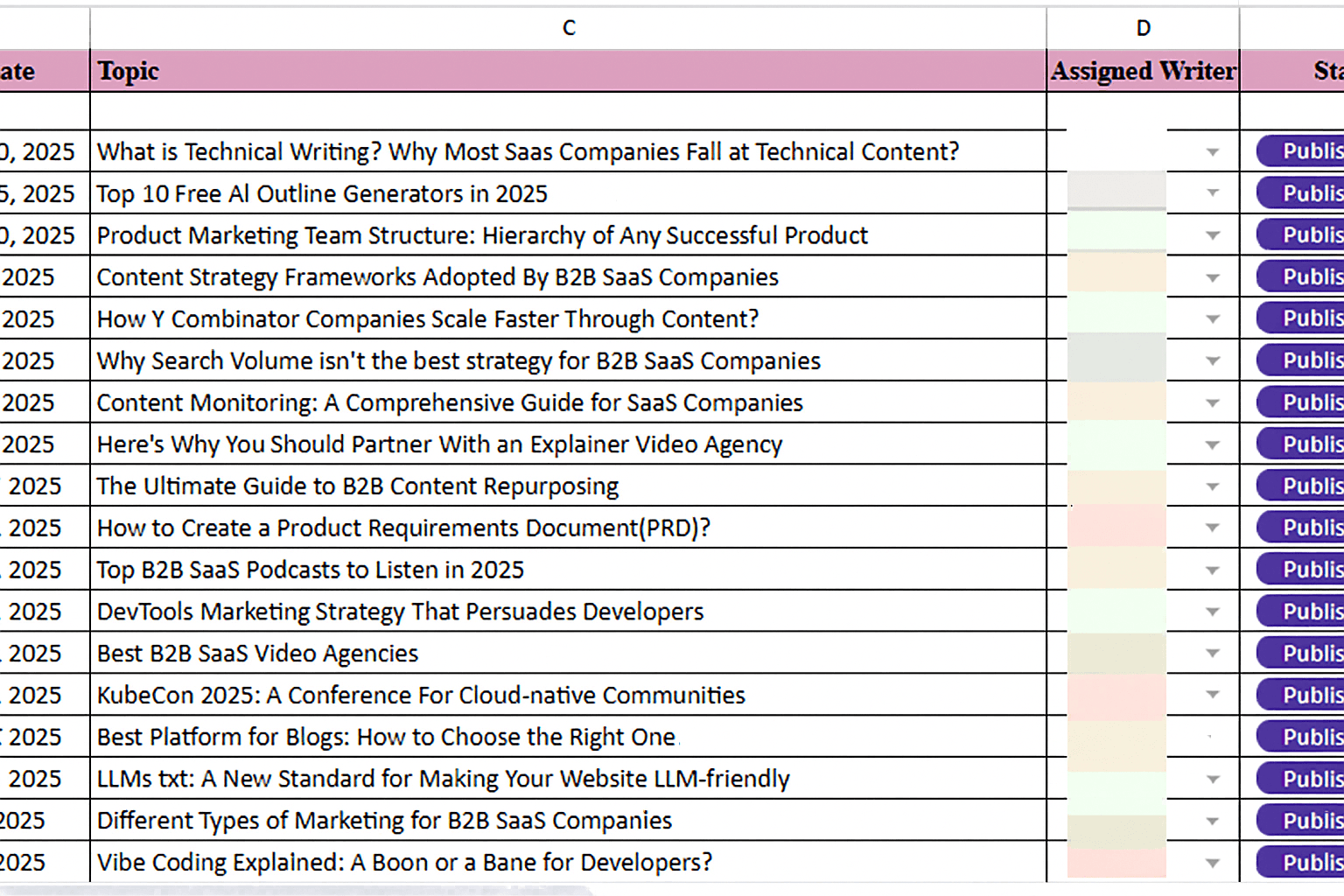Viewport: 1344px width, 896px height.
Task: Expand writer dropdown for Y Combinator Companies row
Action: click(1213, 319)
